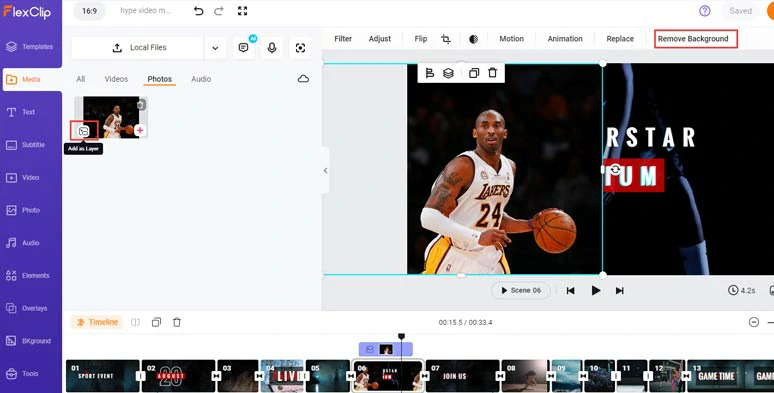The width and height of the screenshot is (774, 393).
Task: Zoom out timeline with minus icon
Action: pyautogui.click(x=754, y=322)
